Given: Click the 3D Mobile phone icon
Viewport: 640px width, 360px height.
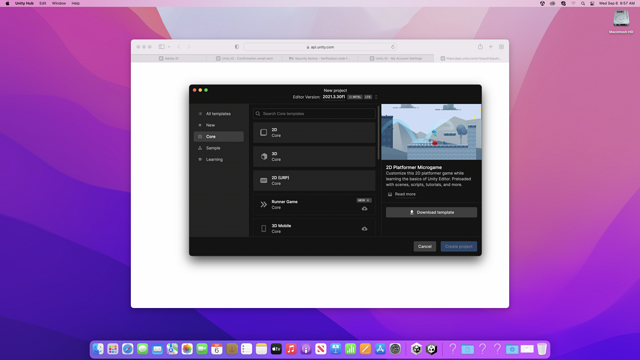Looking at the screenshot, I should (264, 229).
